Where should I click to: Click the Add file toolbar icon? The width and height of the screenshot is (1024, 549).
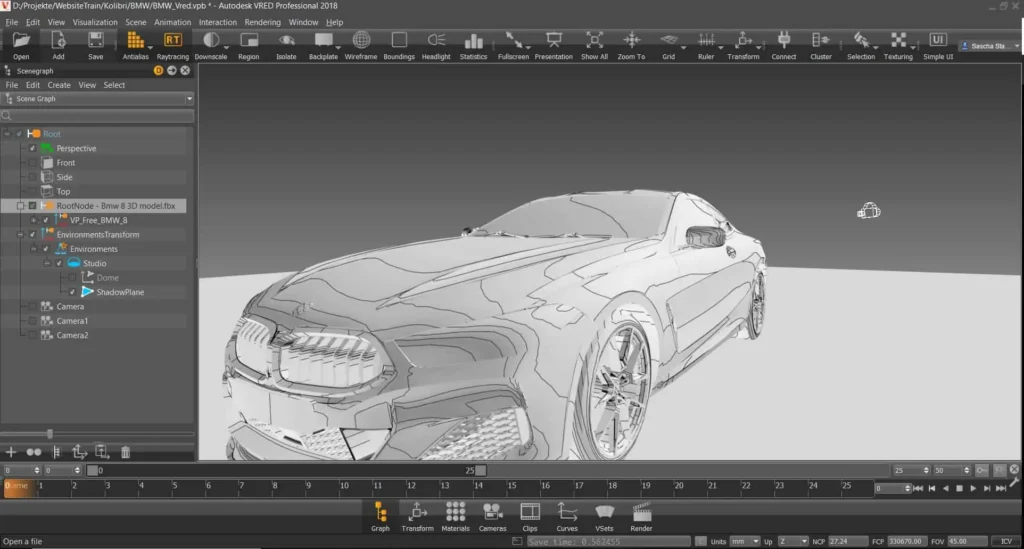coord(58,41)
